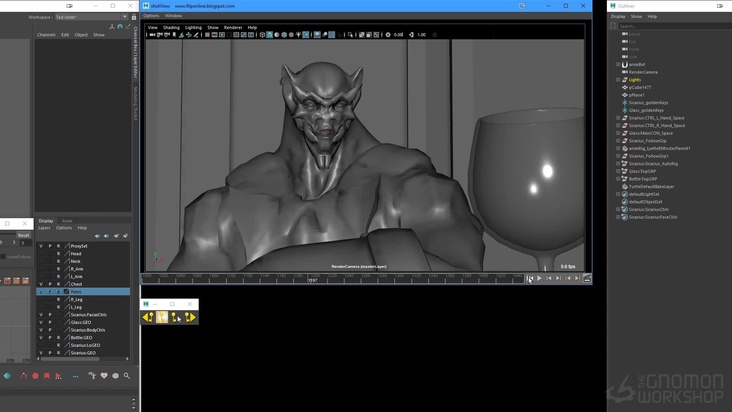The width and height of the screenshot is (732, 412).
Task: Expand Bottle:TopGRP in Outliner
Action: [x=618, y=179]
